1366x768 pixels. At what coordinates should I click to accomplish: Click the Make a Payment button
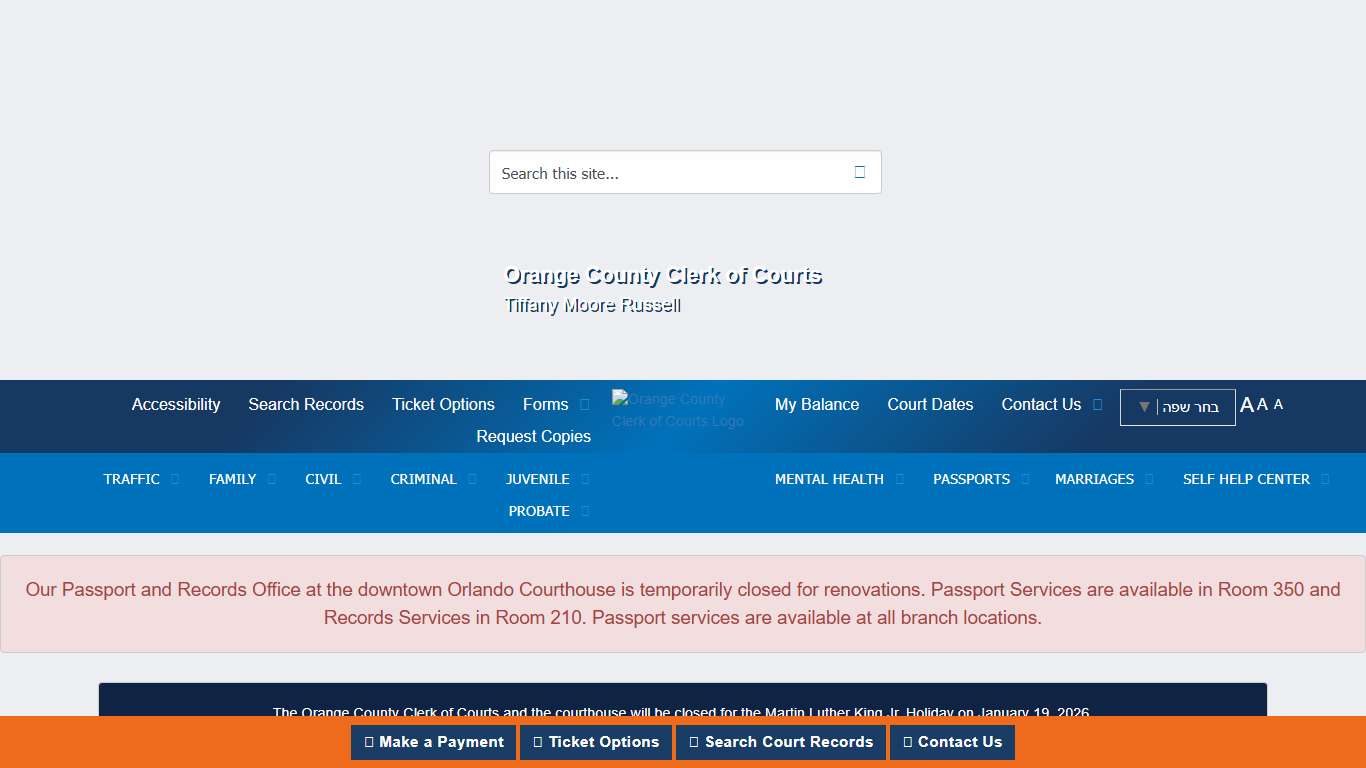pyautogui.click(x=433, y=742)
